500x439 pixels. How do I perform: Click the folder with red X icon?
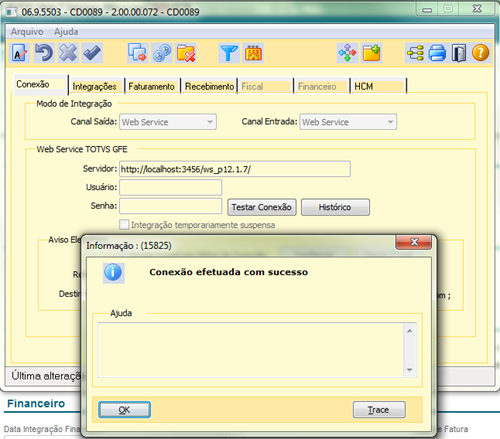(x=186, y=53)
